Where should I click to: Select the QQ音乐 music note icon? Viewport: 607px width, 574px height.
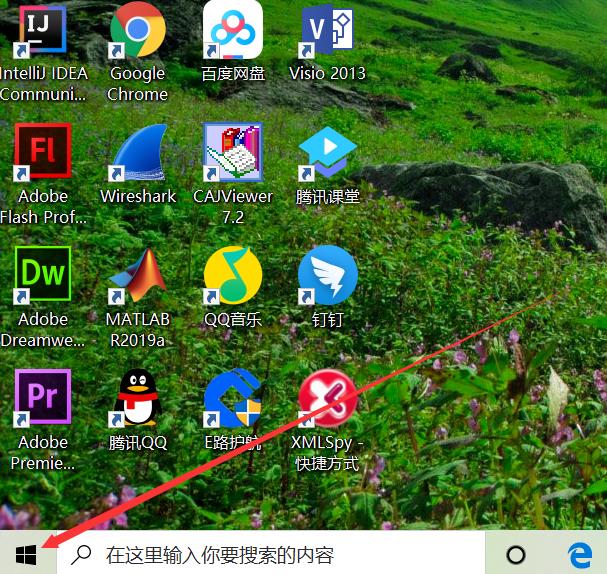233,275
